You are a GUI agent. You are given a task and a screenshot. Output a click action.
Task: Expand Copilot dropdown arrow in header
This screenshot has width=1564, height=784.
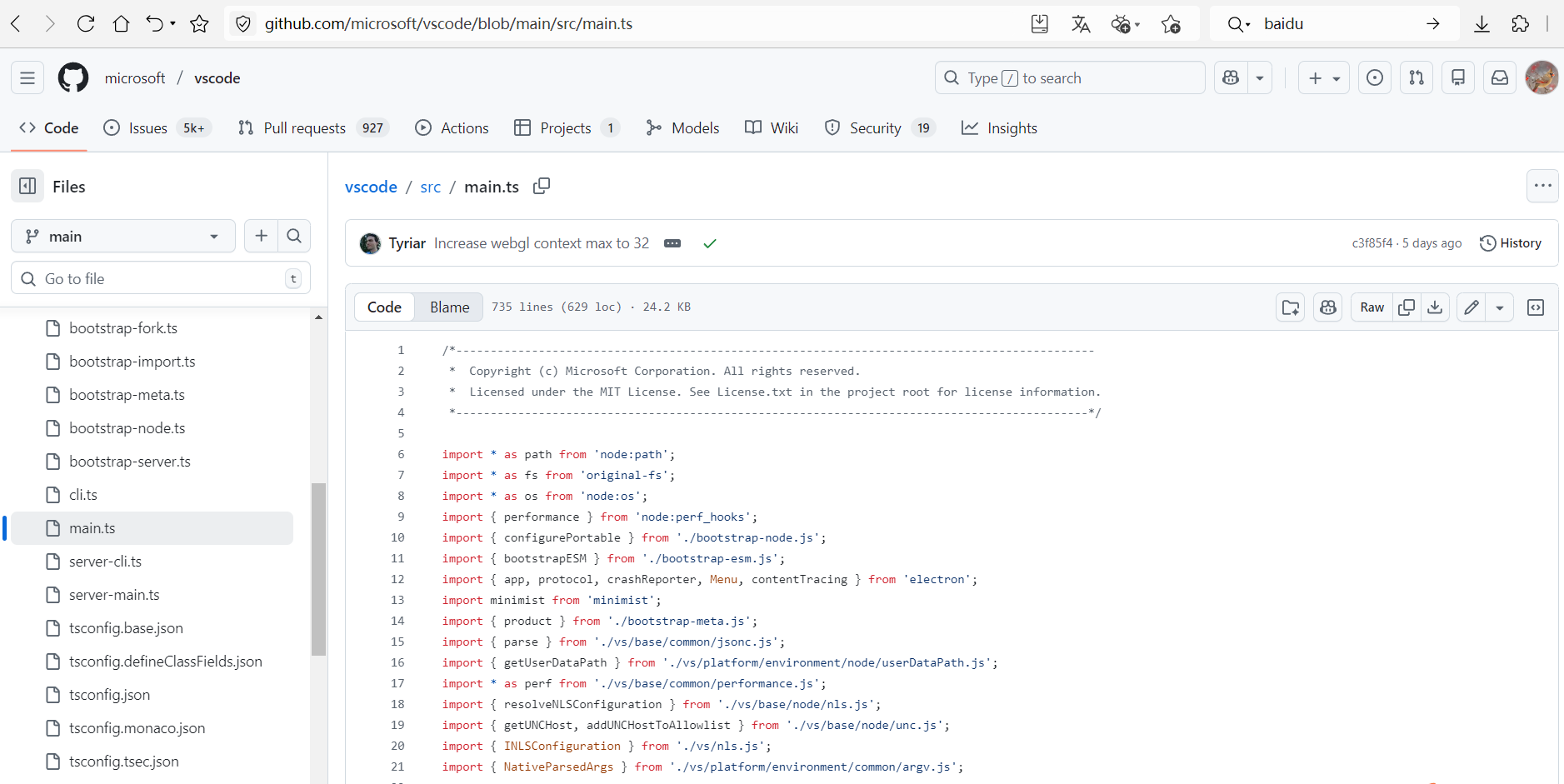[1260, 78]
